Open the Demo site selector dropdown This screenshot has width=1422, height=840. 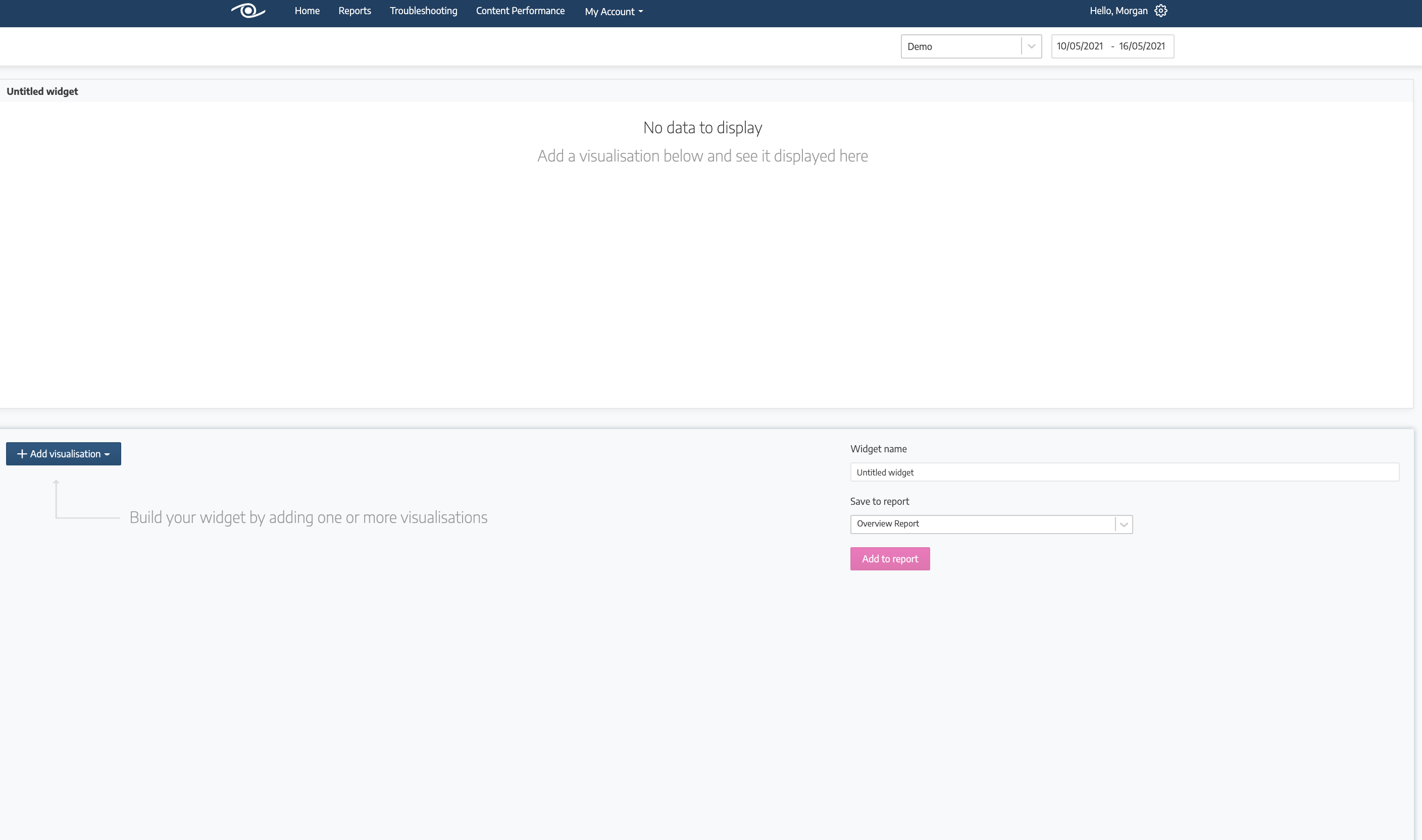click(971, 46)
